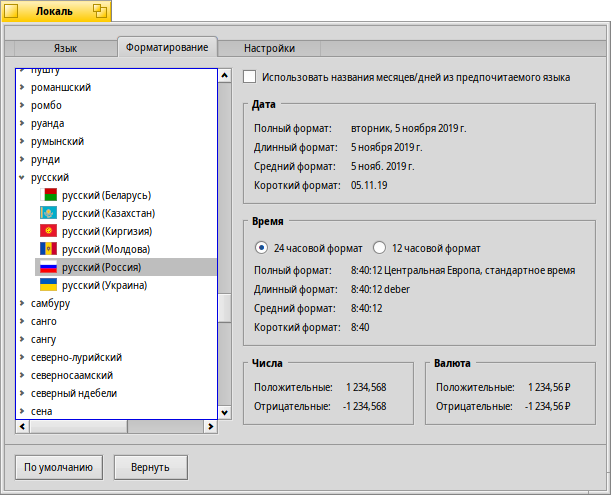The width and height of the screenshot is (611, 495).
Task: Click the close box in yellow title tab
Action: pos(11,11)
